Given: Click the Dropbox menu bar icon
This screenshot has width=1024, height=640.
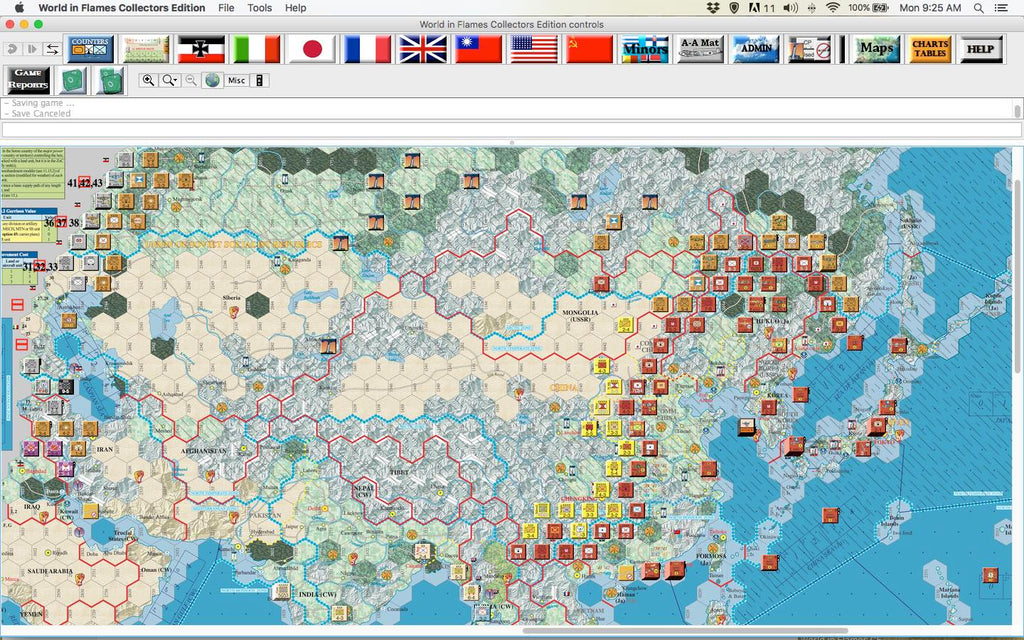Looking at the screenshot, I should (x=712, y=8).
